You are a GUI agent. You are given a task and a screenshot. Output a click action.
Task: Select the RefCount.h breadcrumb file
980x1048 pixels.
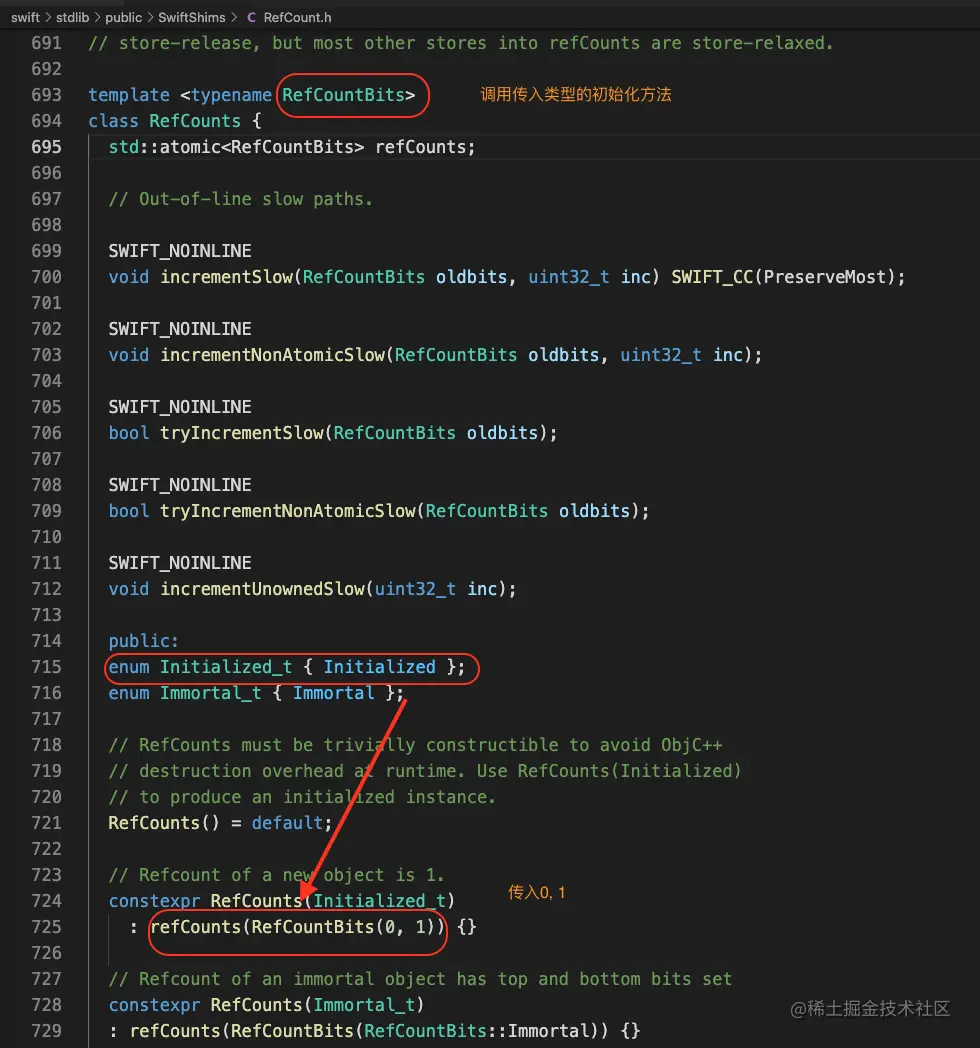click(297, 17)
